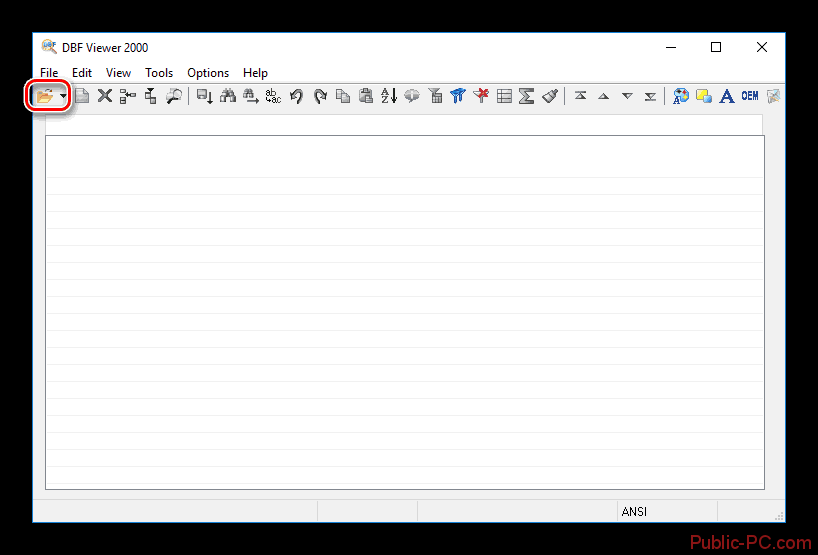Viewport: 818px width, 555px height.
Task: Click the redo arrow icon
Action: 320,96
